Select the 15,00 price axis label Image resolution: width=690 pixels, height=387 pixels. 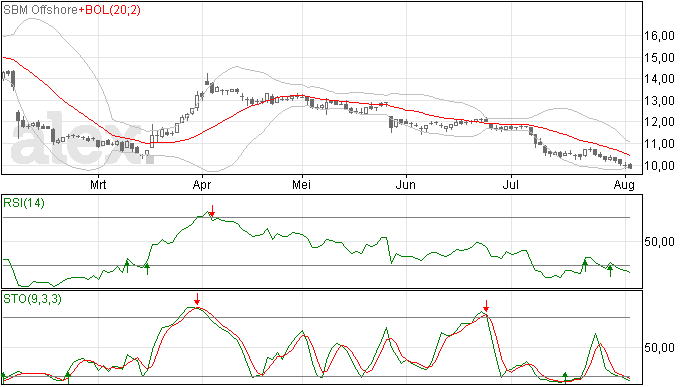(x=659, y=58)
